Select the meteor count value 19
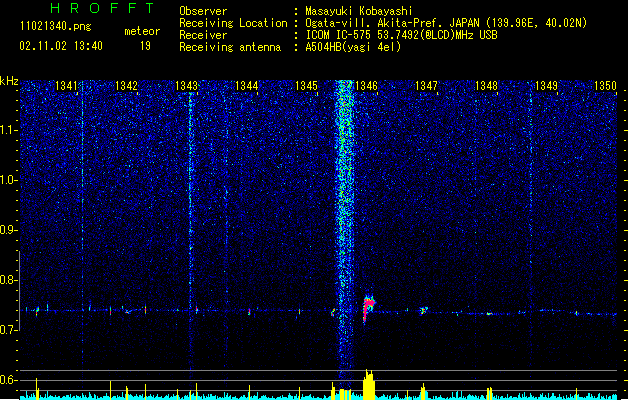The height and width of the screenshot is (400, 629). 145,46
